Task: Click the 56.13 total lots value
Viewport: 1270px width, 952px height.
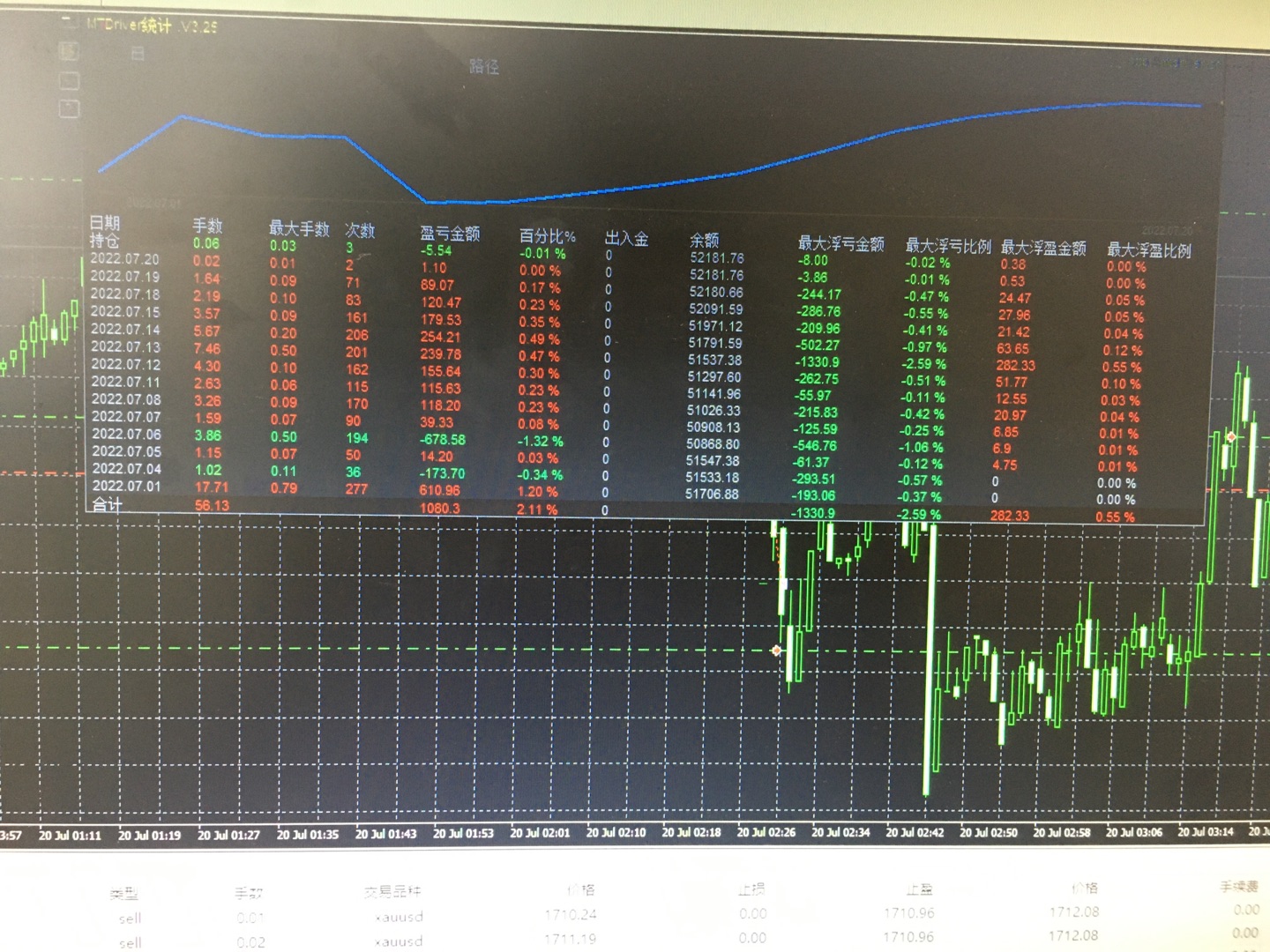Action: [x=213, y=505]
